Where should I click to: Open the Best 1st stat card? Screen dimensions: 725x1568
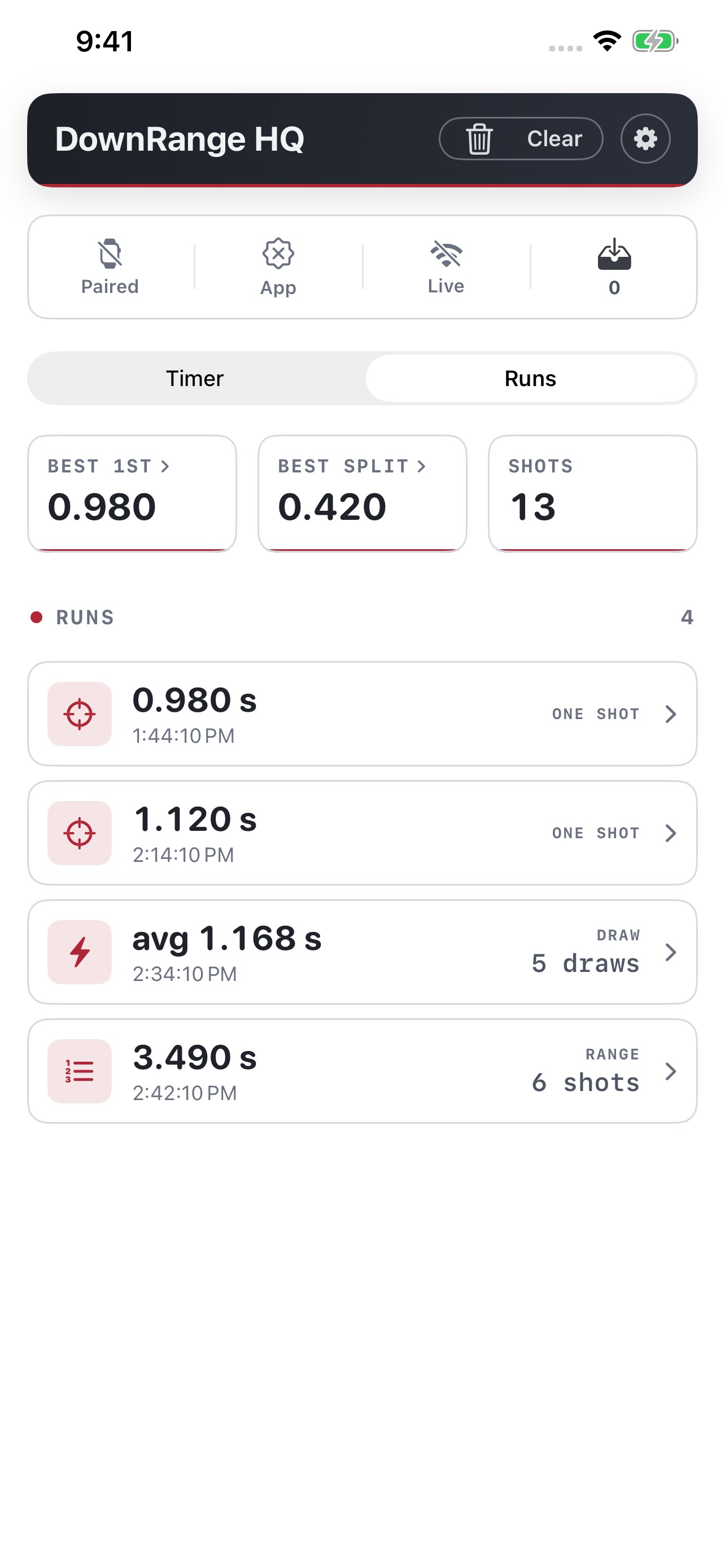click(x=132, y=494)
